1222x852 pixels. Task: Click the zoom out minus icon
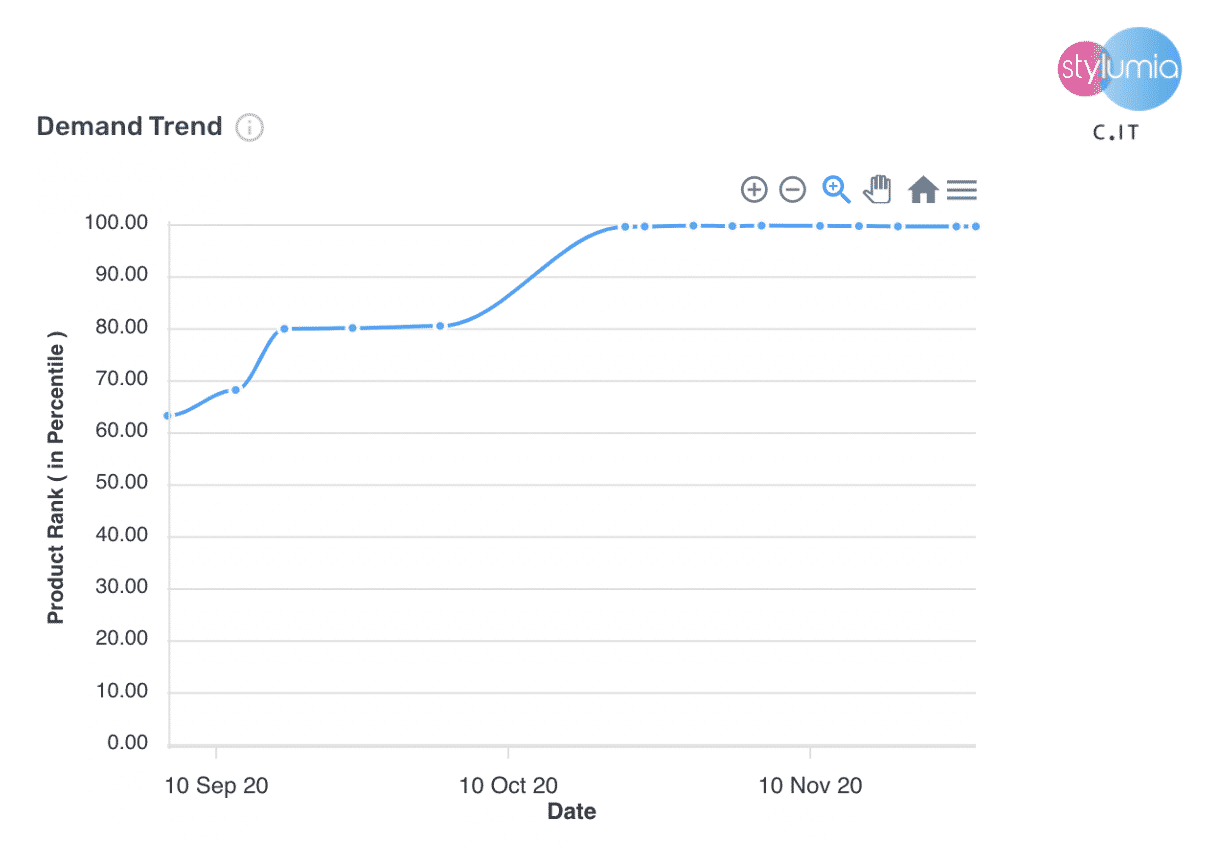(793, 189)
